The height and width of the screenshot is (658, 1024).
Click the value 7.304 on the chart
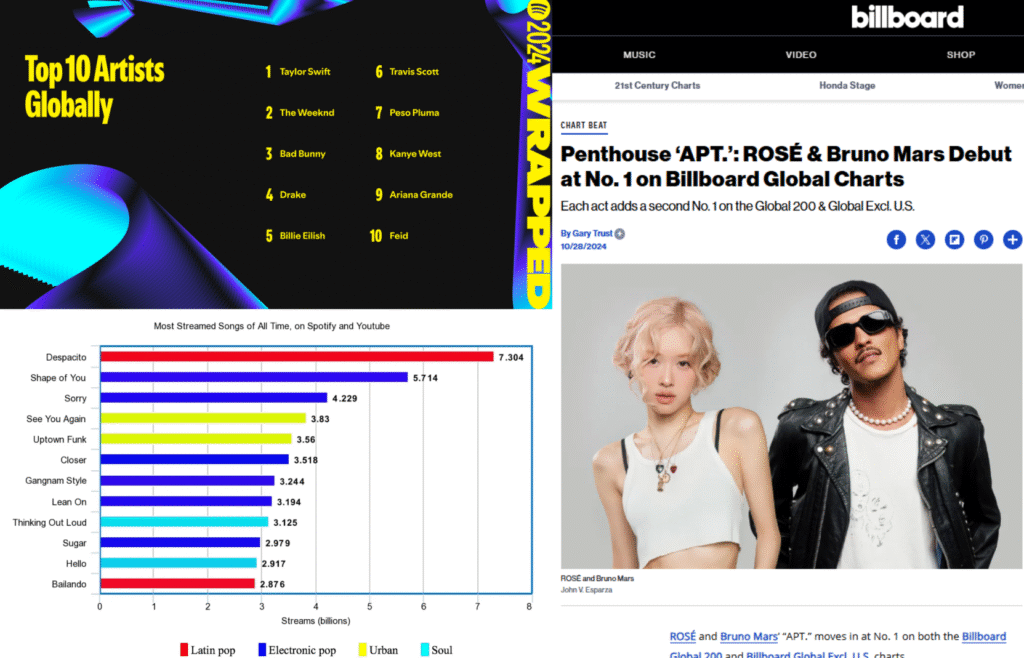pyautogui.click(x=511, y=357)
